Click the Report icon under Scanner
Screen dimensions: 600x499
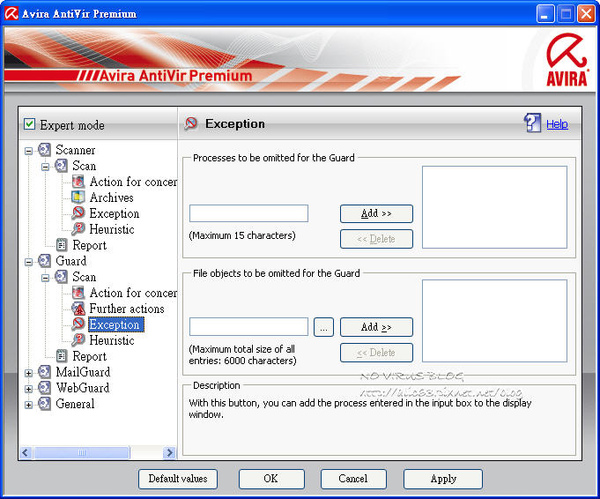click(61, 245)
